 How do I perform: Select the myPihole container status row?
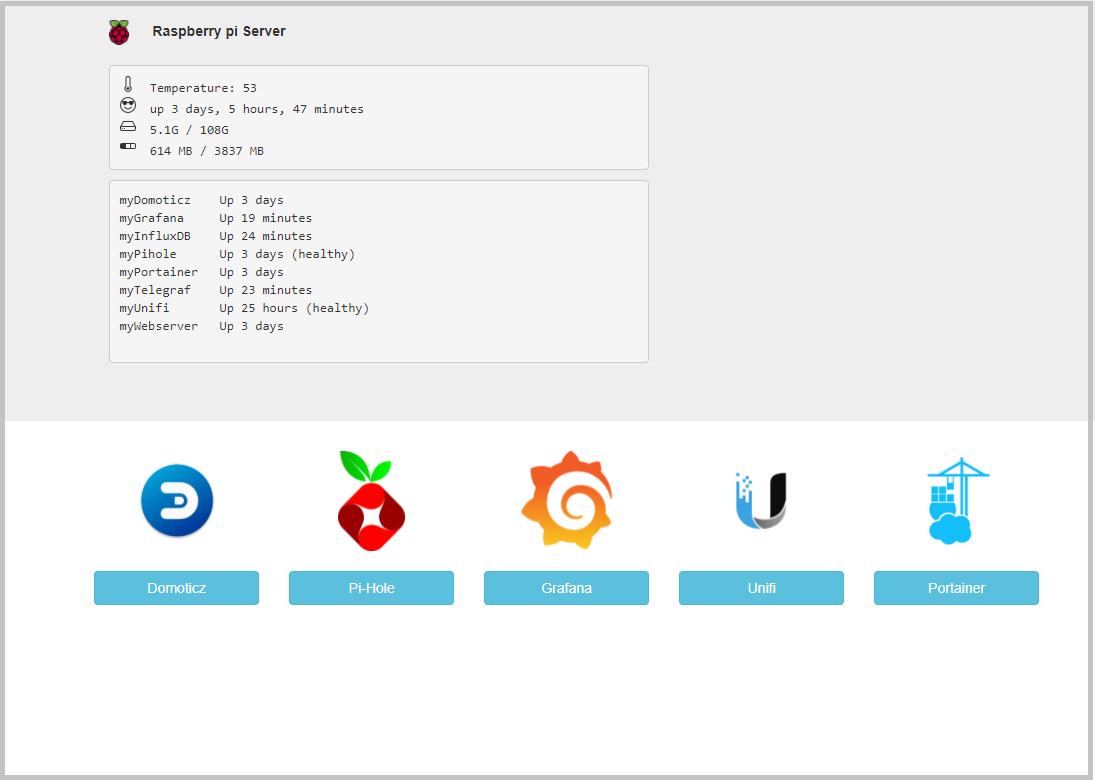click(237, 254)
